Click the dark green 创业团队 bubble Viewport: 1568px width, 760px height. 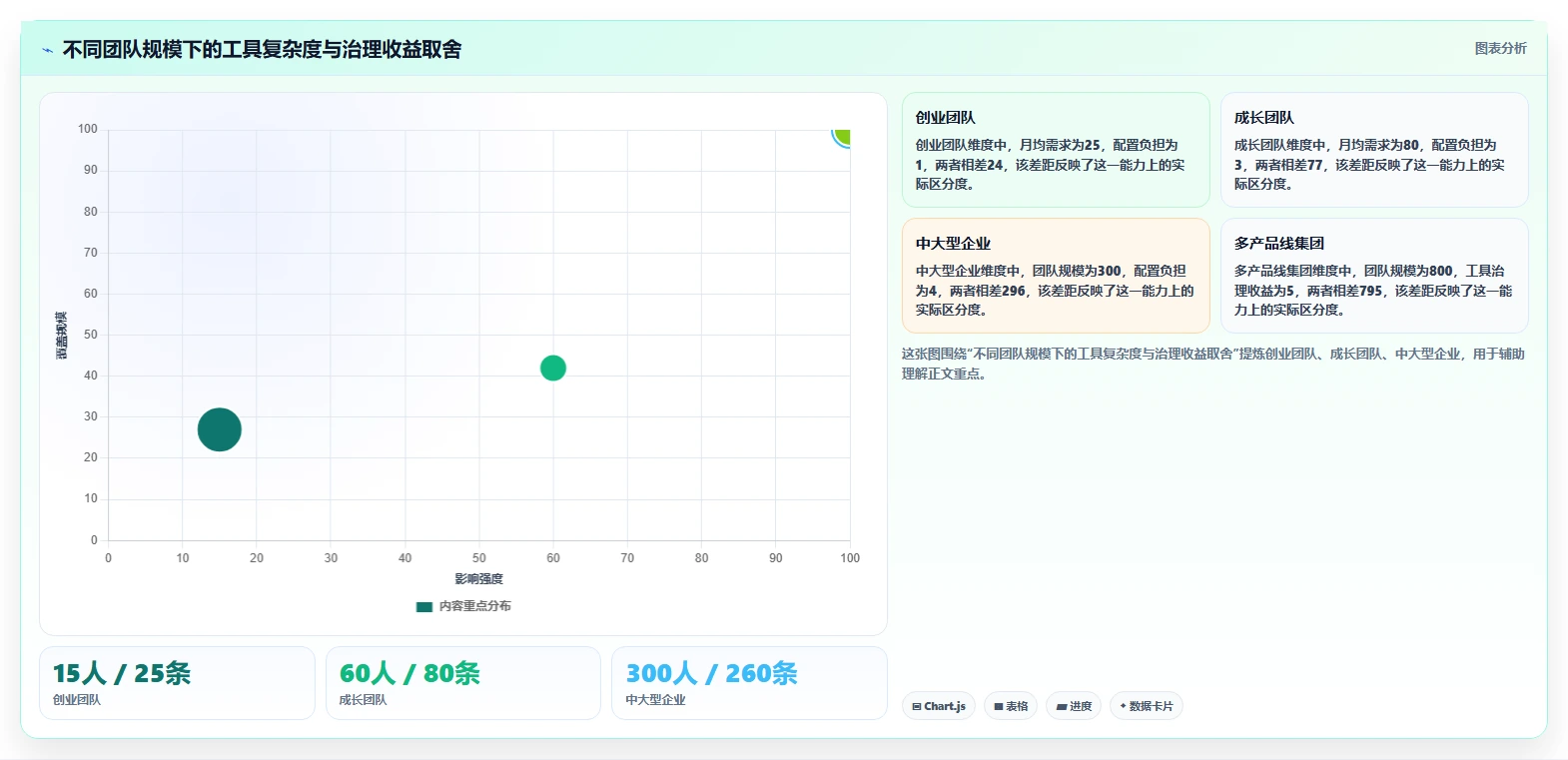click(220, 429)
